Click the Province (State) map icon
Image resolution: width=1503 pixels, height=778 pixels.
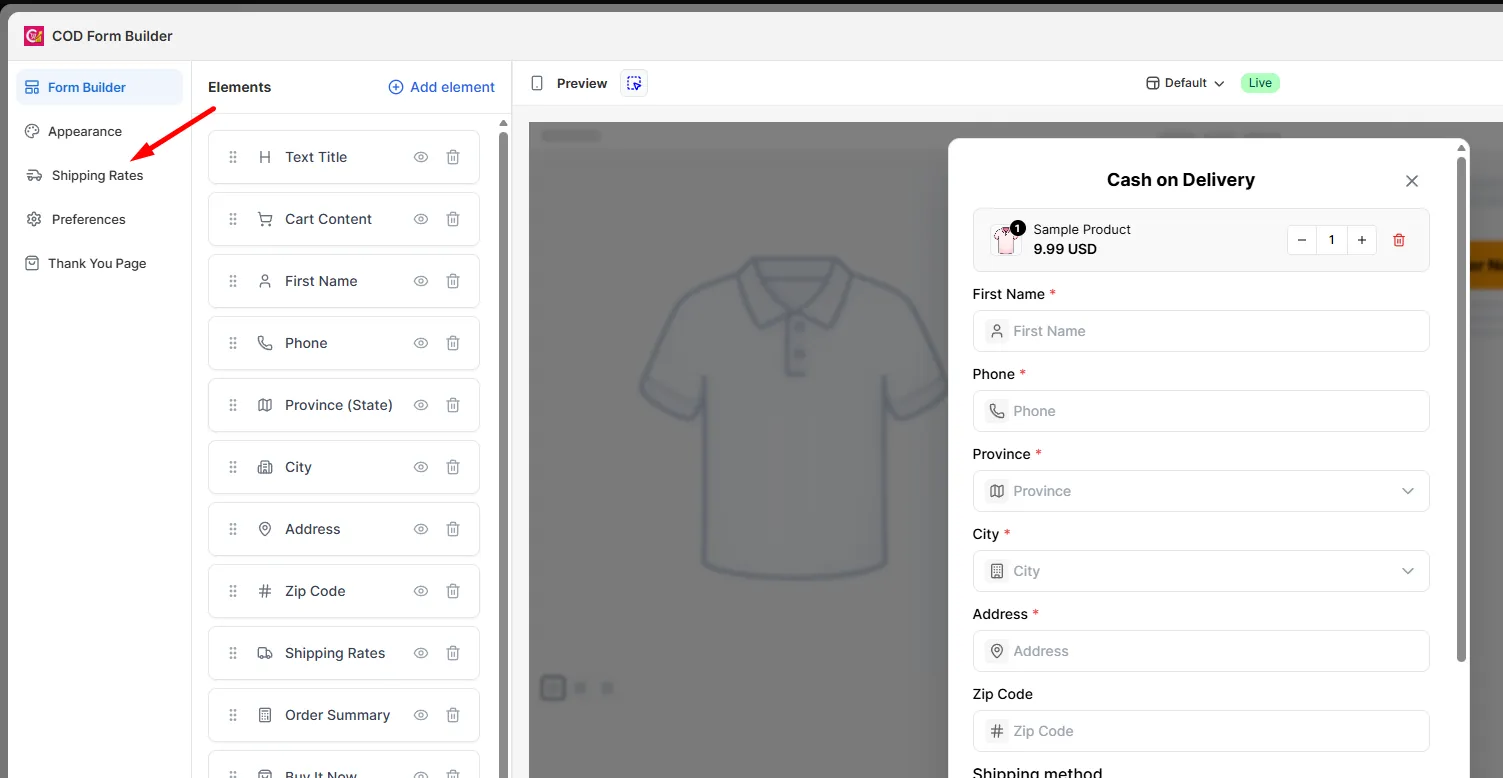[x=265, y=405]
